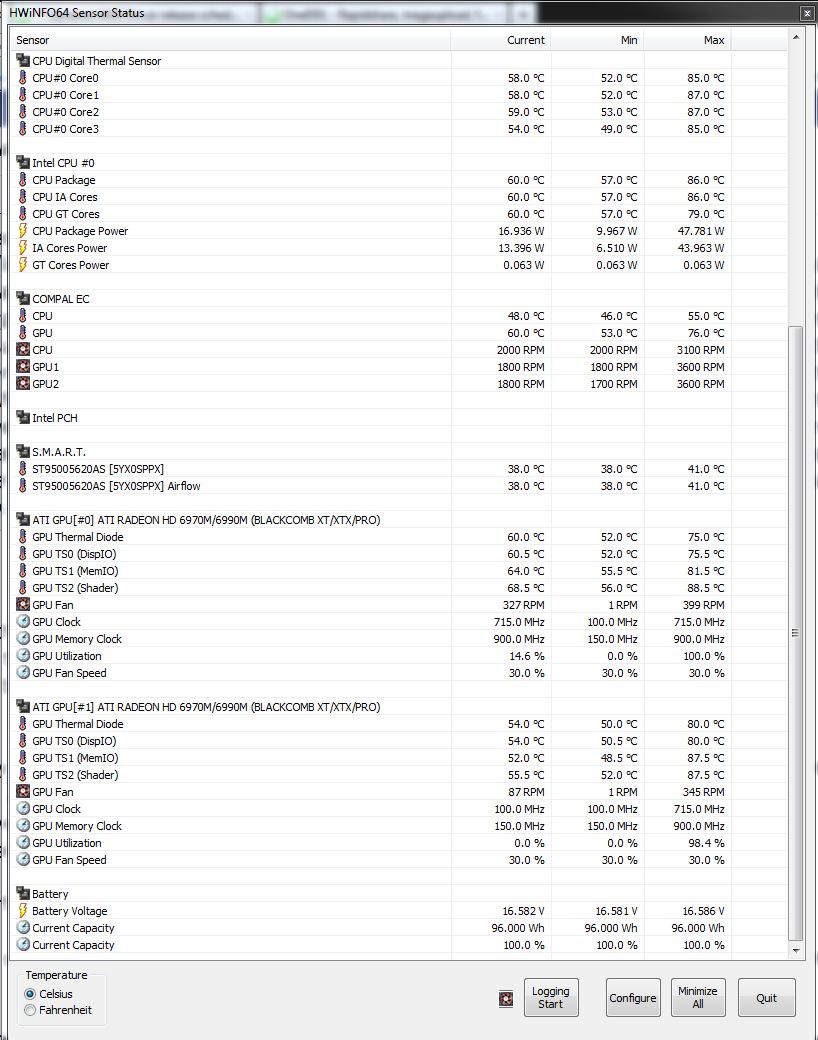The width and height of the screenshot is (818, 1040).
Task: Click thermometer icon beside CPU Package
Action: [23, 180]
